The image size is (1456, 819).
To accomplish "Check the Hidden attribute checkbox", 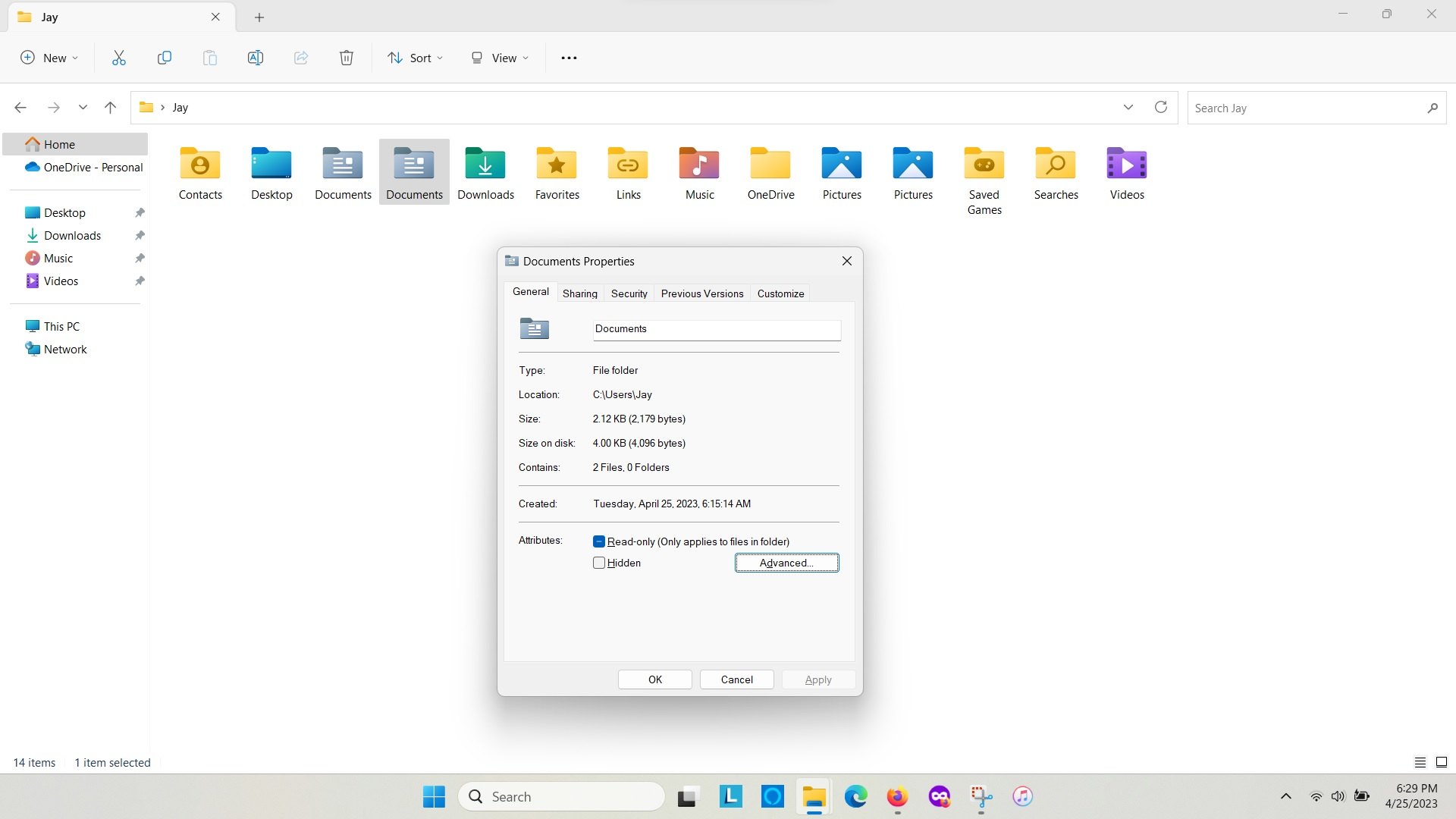I will coord(599,563).
